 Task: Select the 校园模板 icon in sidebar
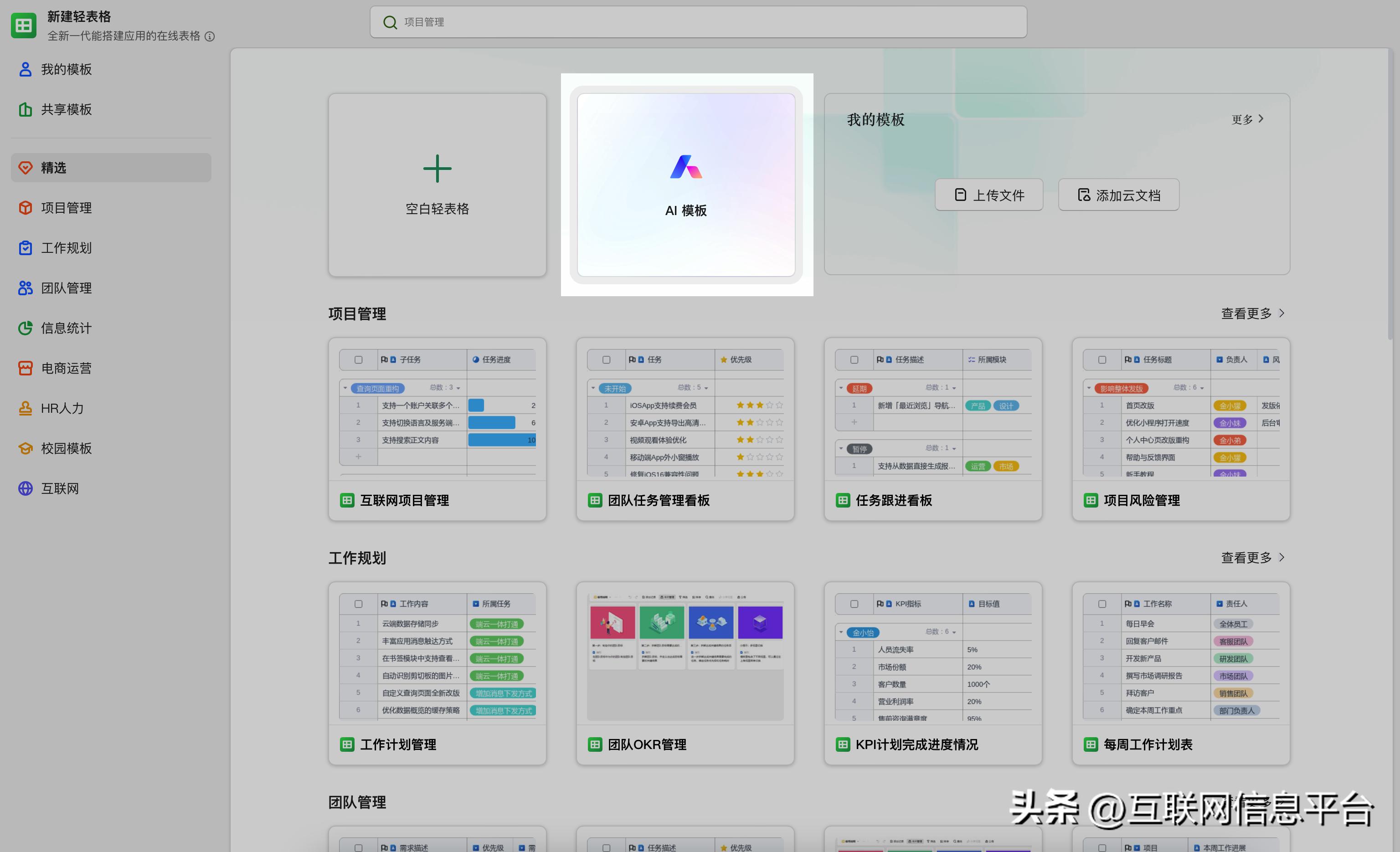tap(25, 448)
